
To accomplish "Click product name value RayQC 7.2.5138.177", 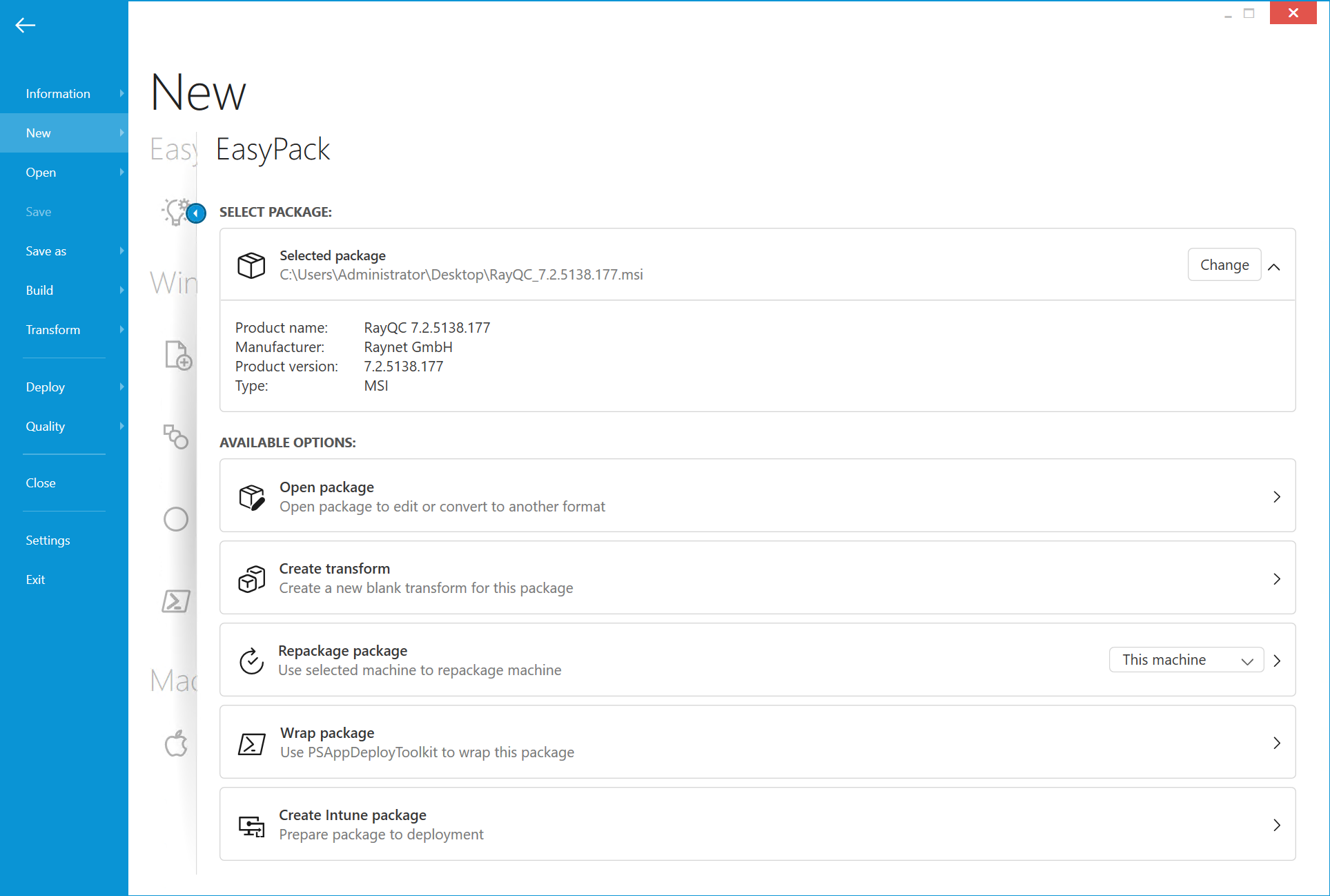I will pyautogui.click(x=427, y=328).
